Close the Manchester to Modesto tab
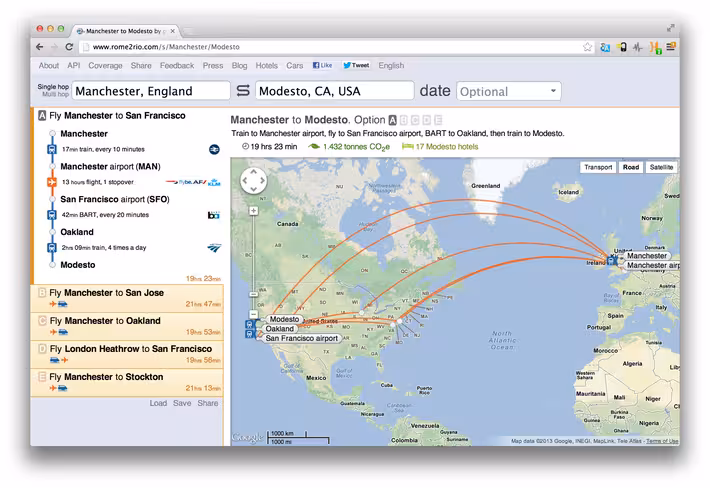This screenshot has width=710, height=488. coord(173,31)
